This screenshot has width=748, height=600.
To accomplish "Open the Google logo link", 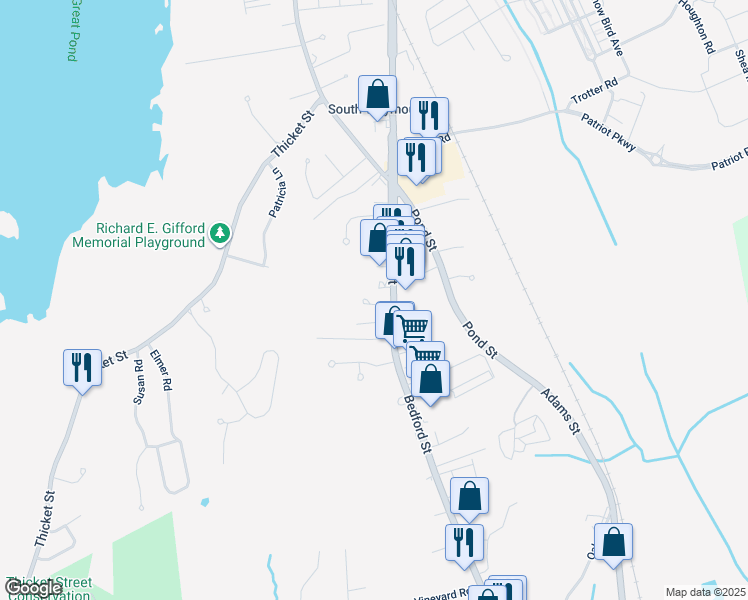I will 33,588.
